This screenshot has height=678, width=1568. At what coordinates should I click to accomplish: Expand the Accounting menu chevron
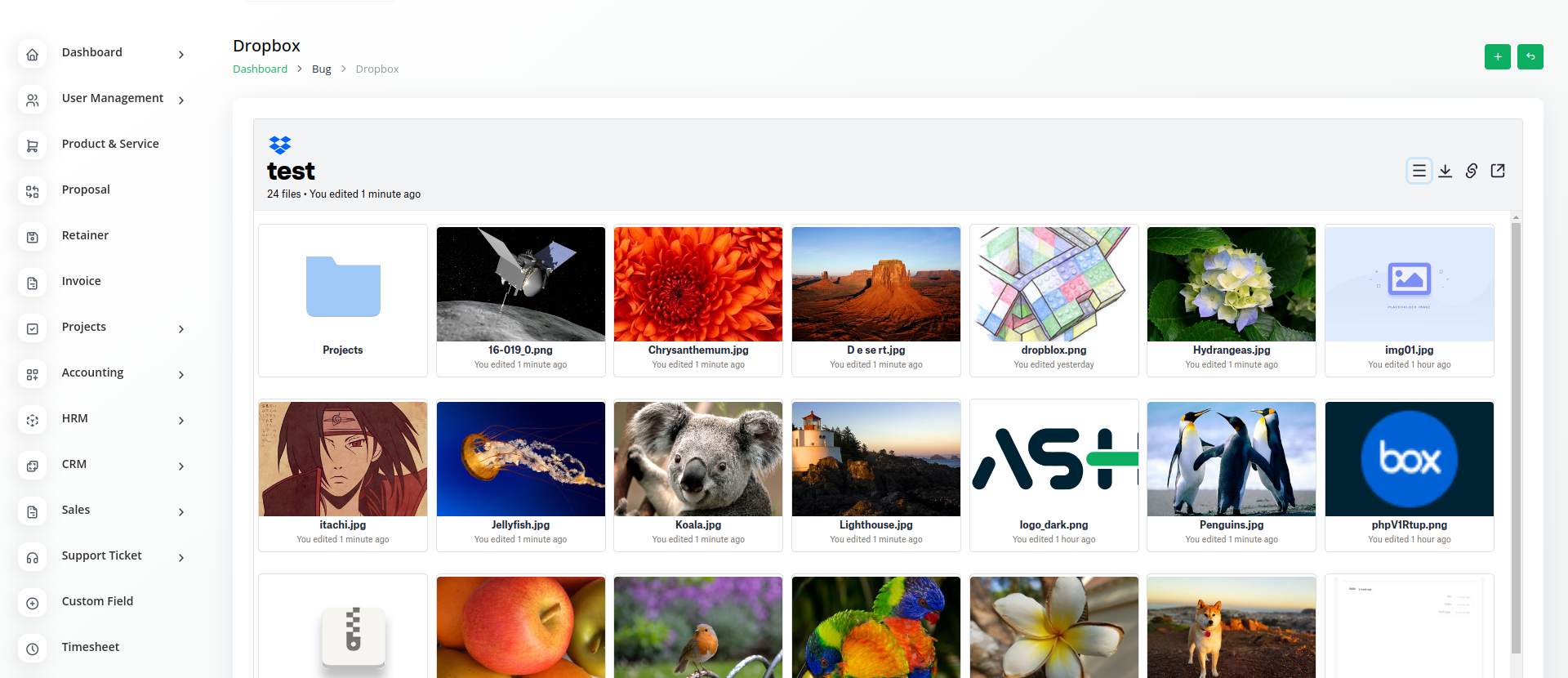181,375
